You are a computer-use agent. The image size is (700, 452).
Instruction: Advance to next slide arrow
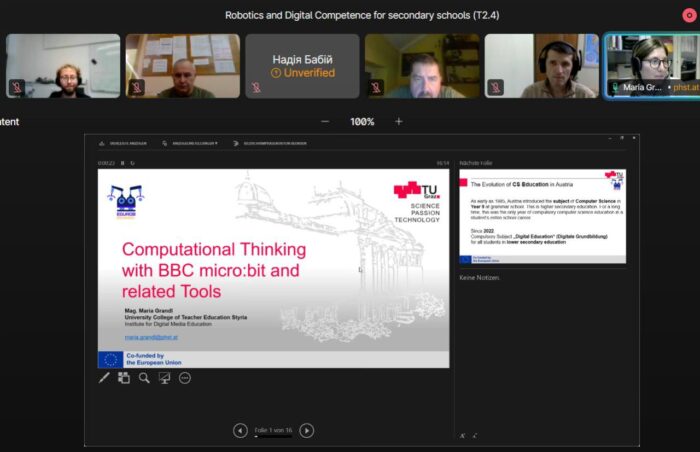(x=307, y=430)
